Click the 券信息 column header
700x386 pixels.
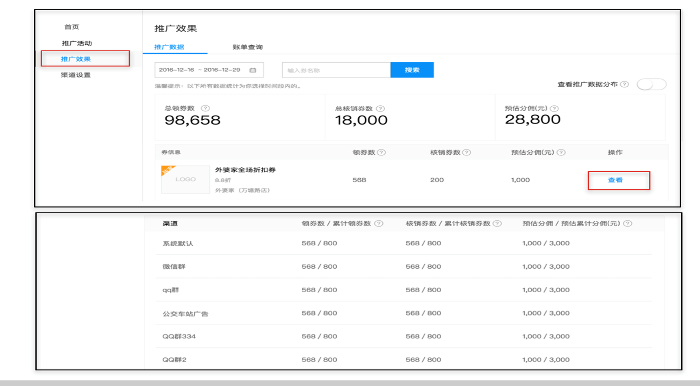[171, 153]
